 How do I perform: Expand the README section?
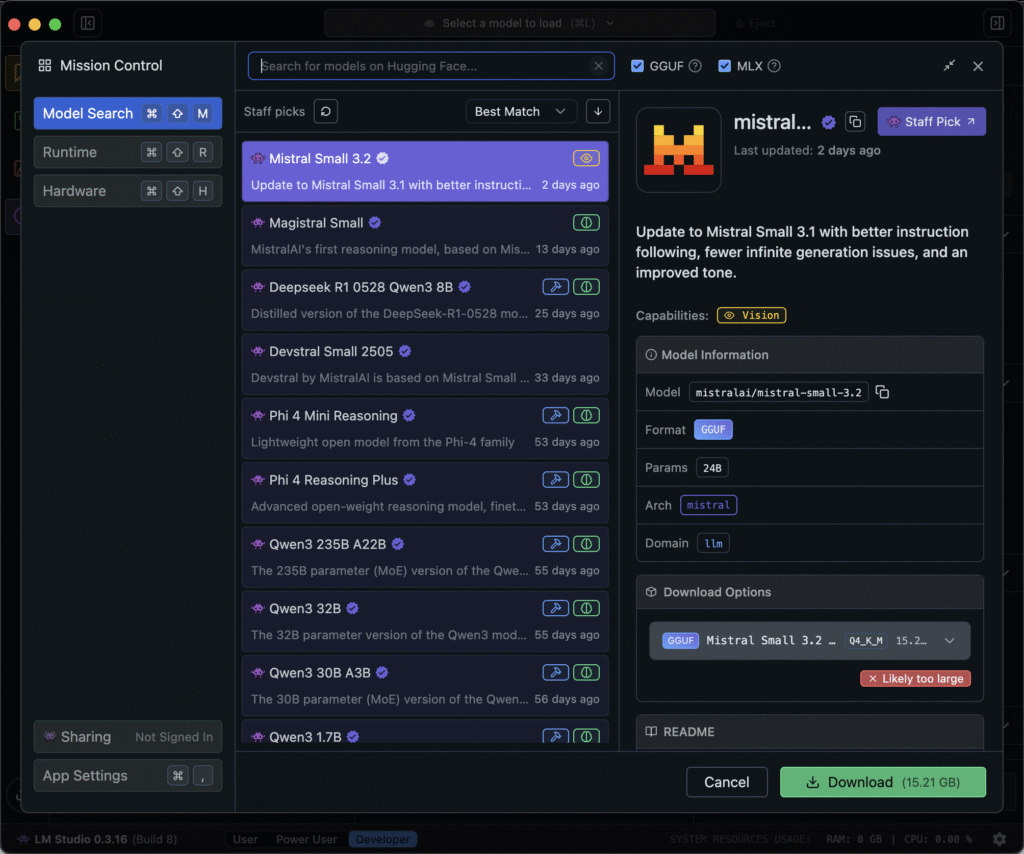point(810,732)
